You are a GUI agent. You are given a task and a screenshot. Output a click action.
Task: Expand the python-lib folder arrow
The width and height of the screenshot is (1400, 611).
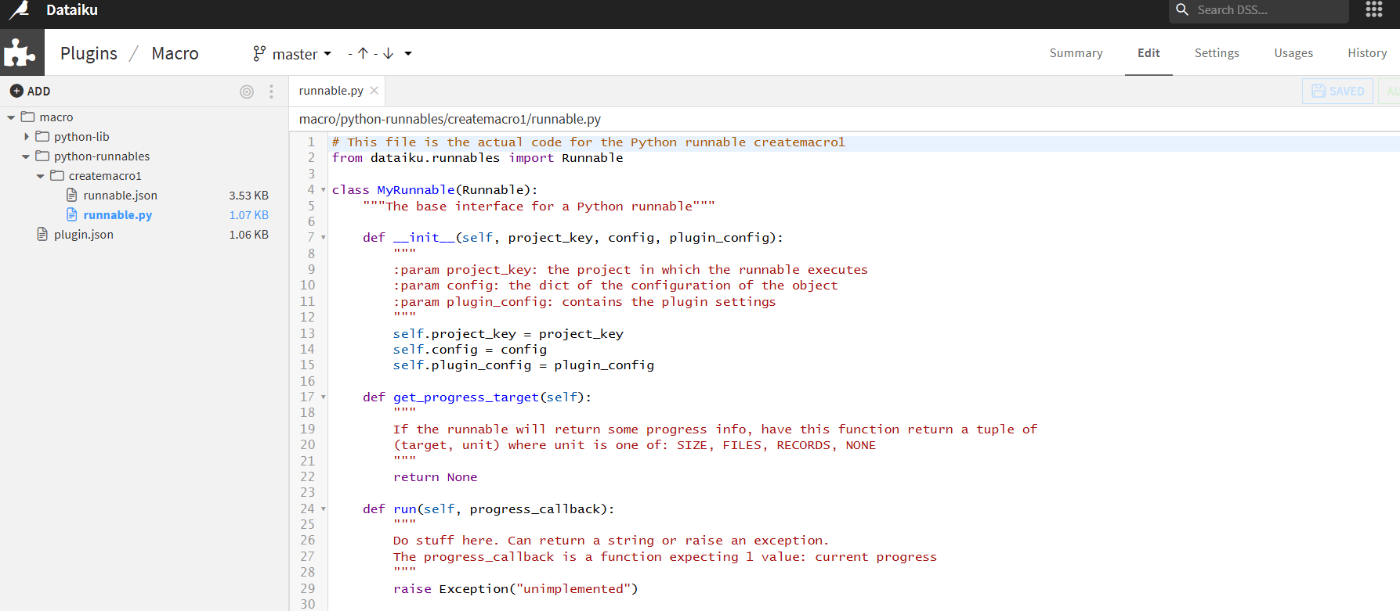tap(26, 136)
